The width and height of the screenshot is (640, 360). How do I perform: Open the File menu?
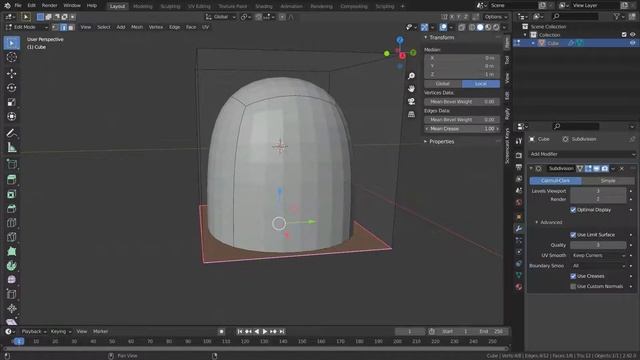(x=18, y=6)
